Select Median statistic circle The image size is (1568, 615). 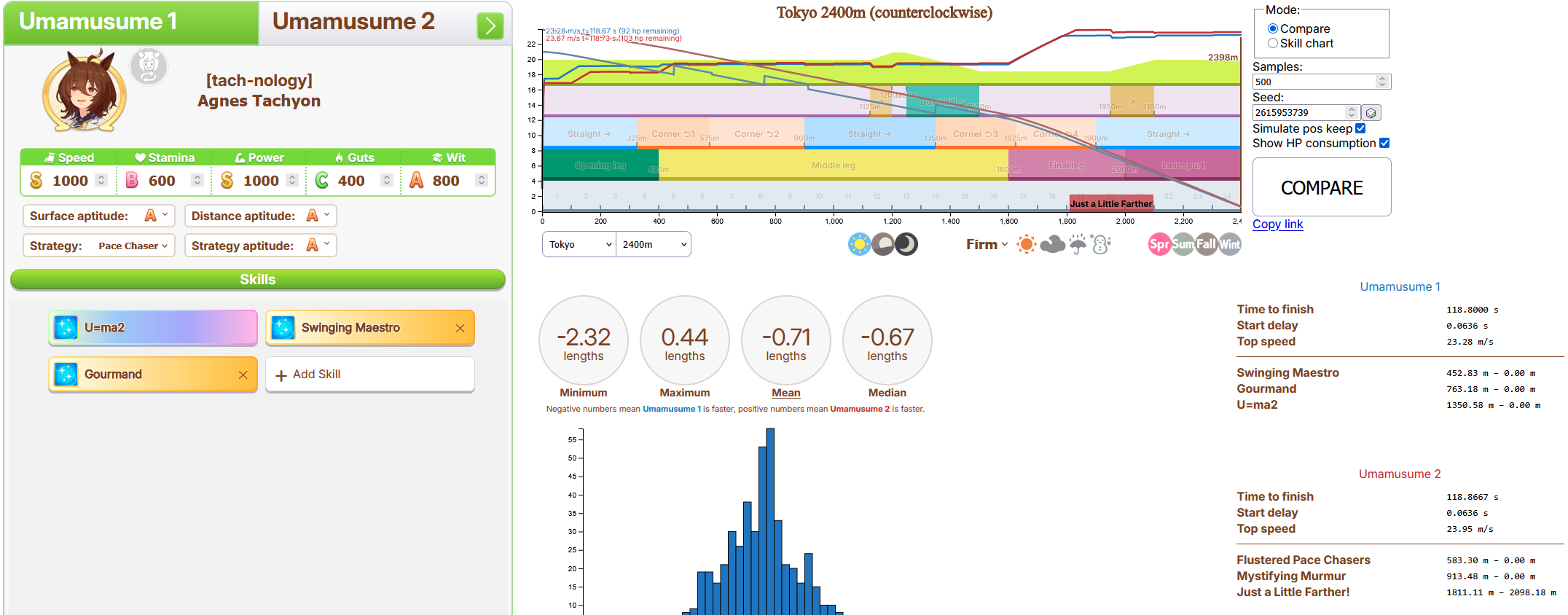coord(887,340)
